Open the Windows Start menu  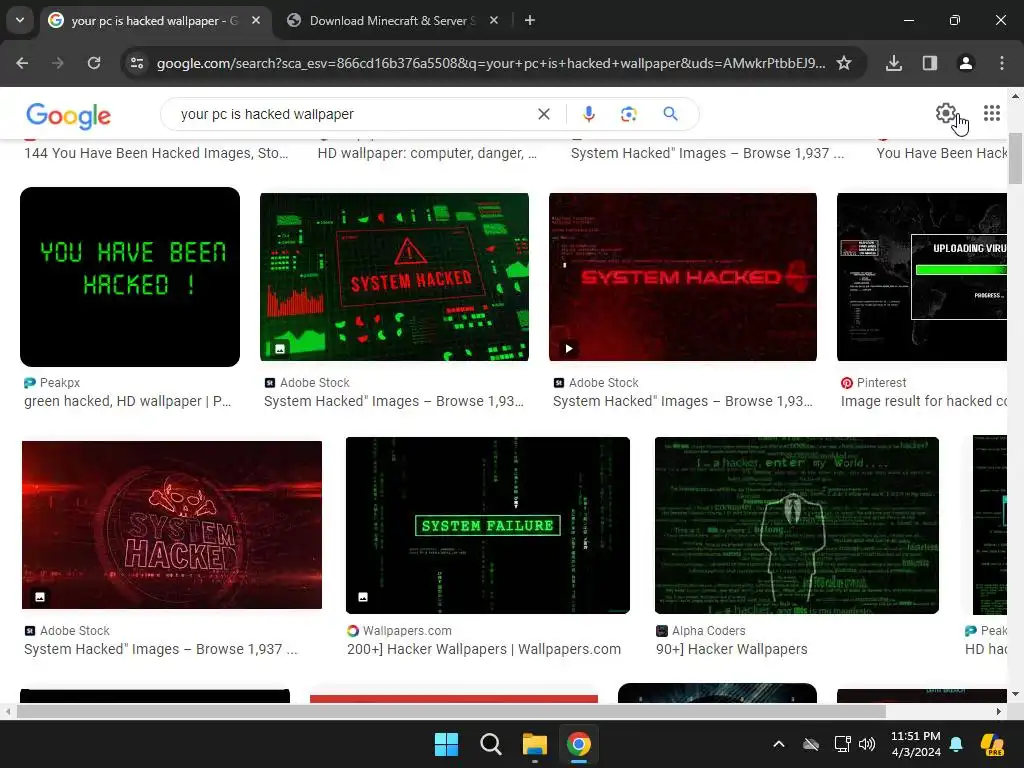(447, 744)
